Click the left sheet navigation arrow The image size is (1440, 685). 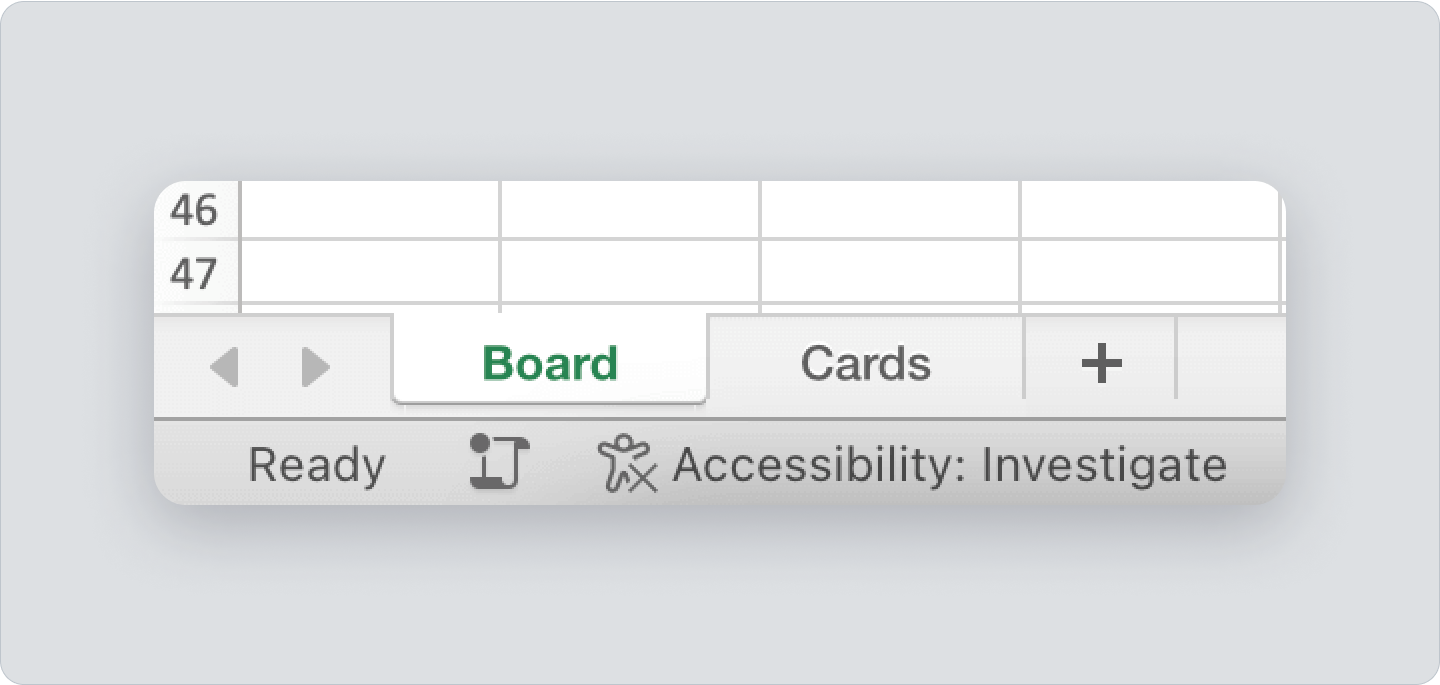(226, 367)
